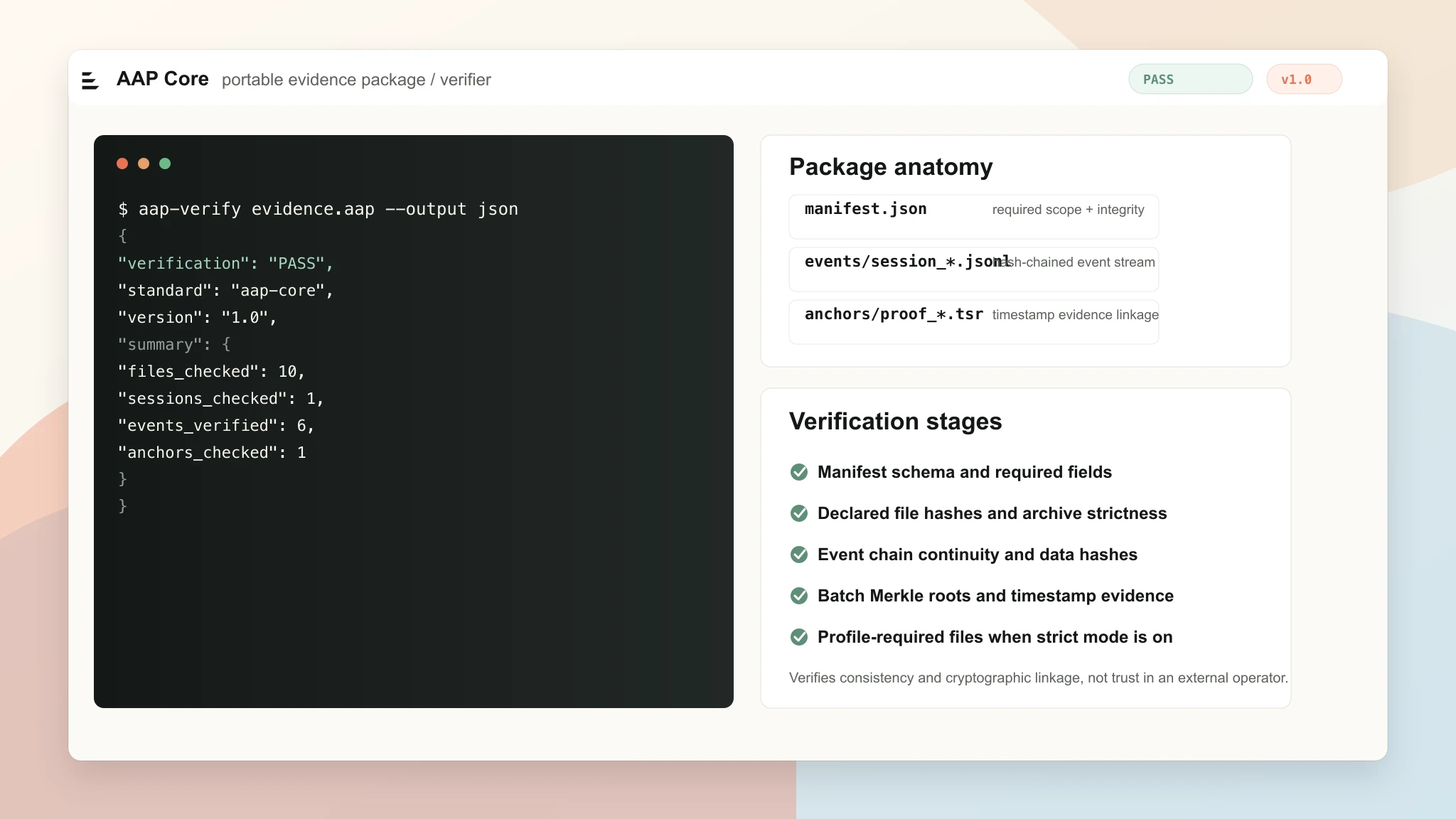Click 'required scope + integrity' description
Image resolution: width=1456 pixels, height=819 pixels.
tap(1068, 210)
